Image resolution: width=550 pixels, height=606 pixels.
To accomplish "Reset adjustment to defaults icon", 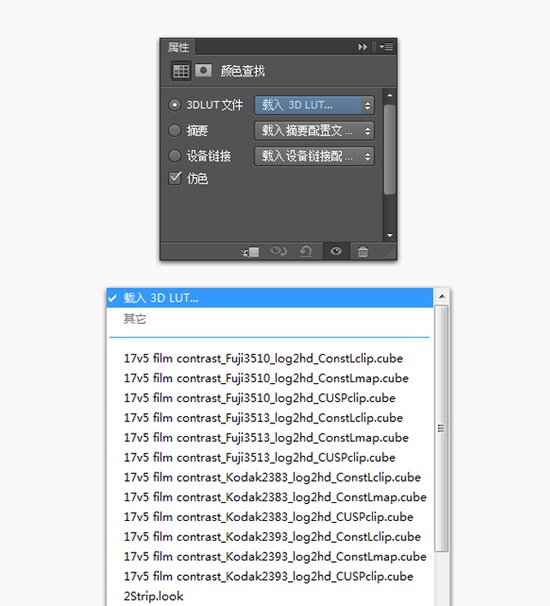I will pyautogui.click(x=305, y=252).
